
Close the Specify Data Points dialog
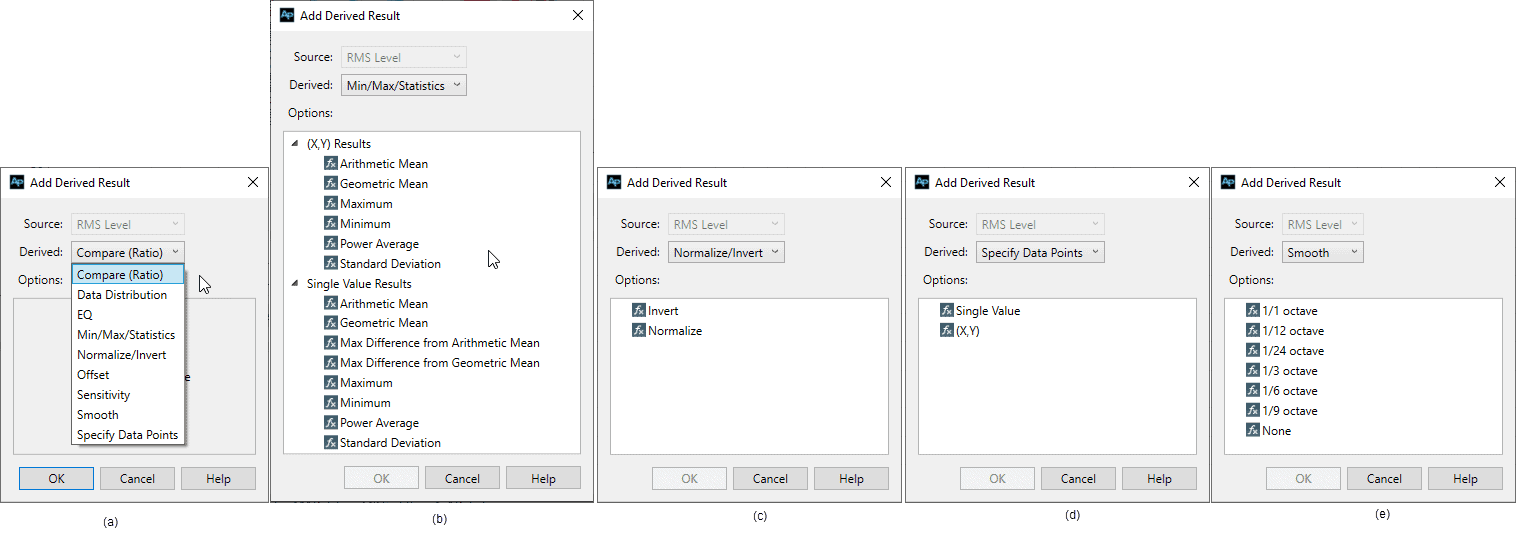[x=1193, y=183]
